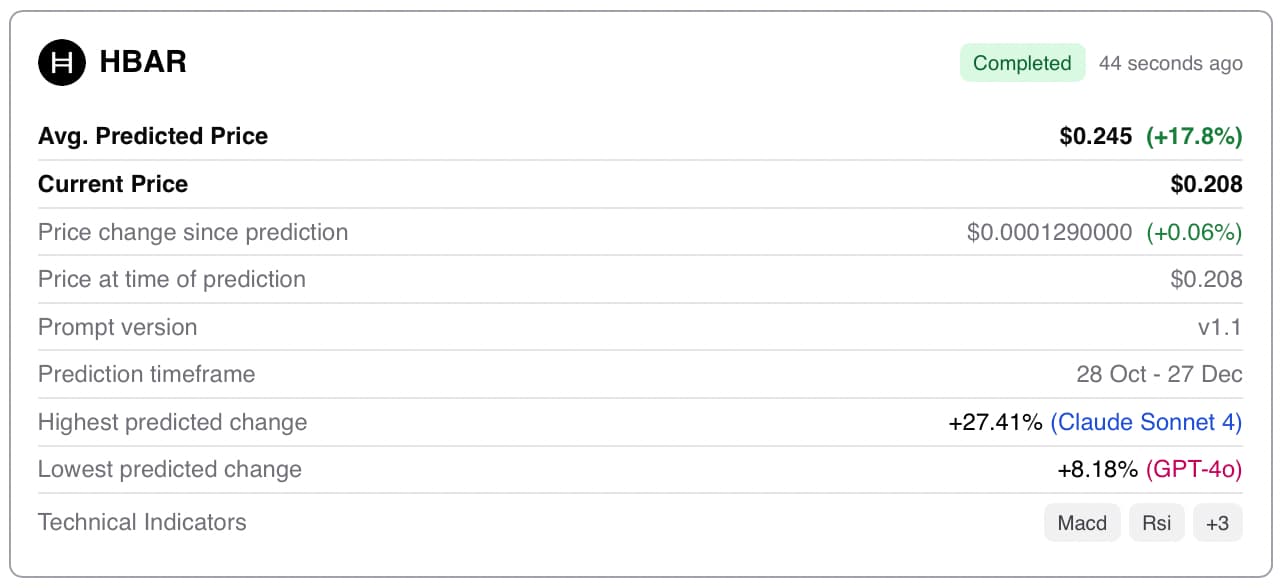The image size is (1281, 588).
Task: Click the 28 Oct - 27 Dec timeframe
Action: [1159, 374]
